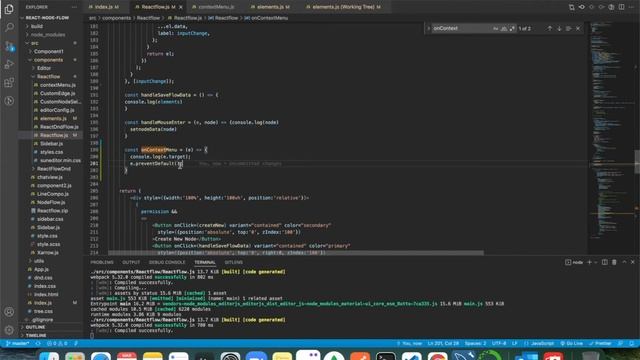Open the Accounts icon in activity bar
The height and width of the screenshot is (360, 640).
[x=9, y=312]
